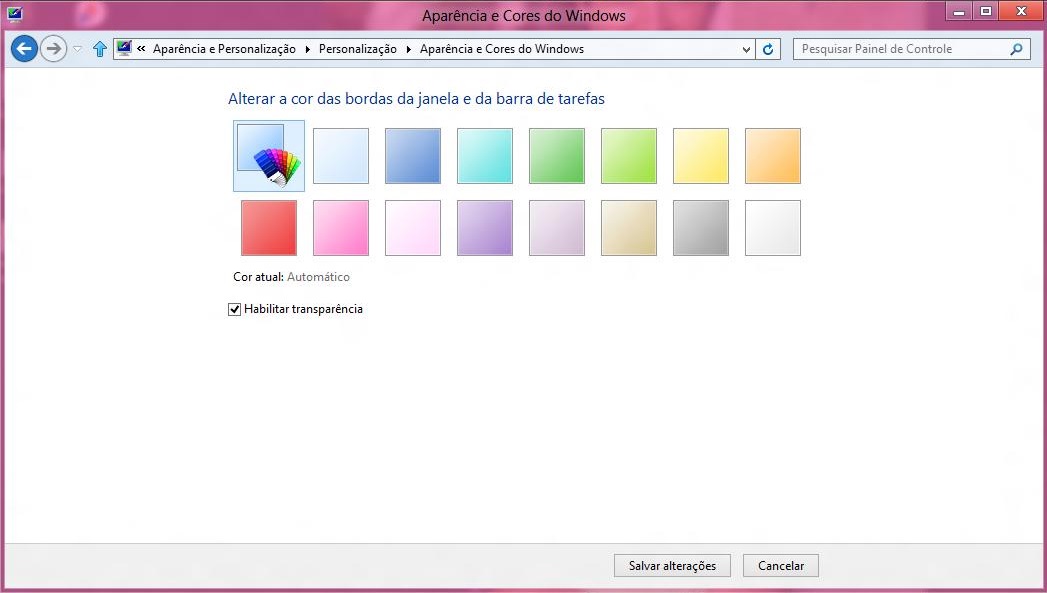This screenshot has height=593, width=1047.
Task: Expand the address bar history dropdown
Action: [x=746, y=49]
